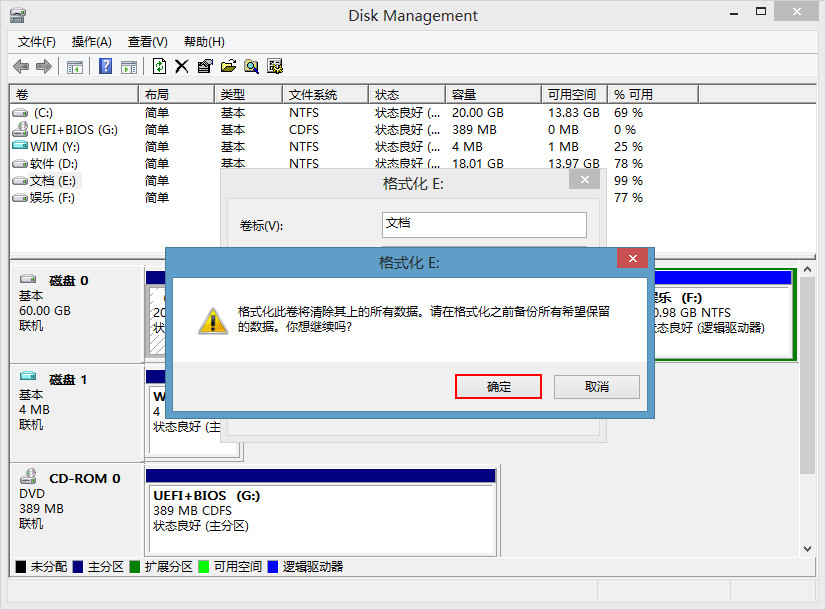Confirm formatting by clicking 确定
The image size is (826, 610).
click(498, 387)
